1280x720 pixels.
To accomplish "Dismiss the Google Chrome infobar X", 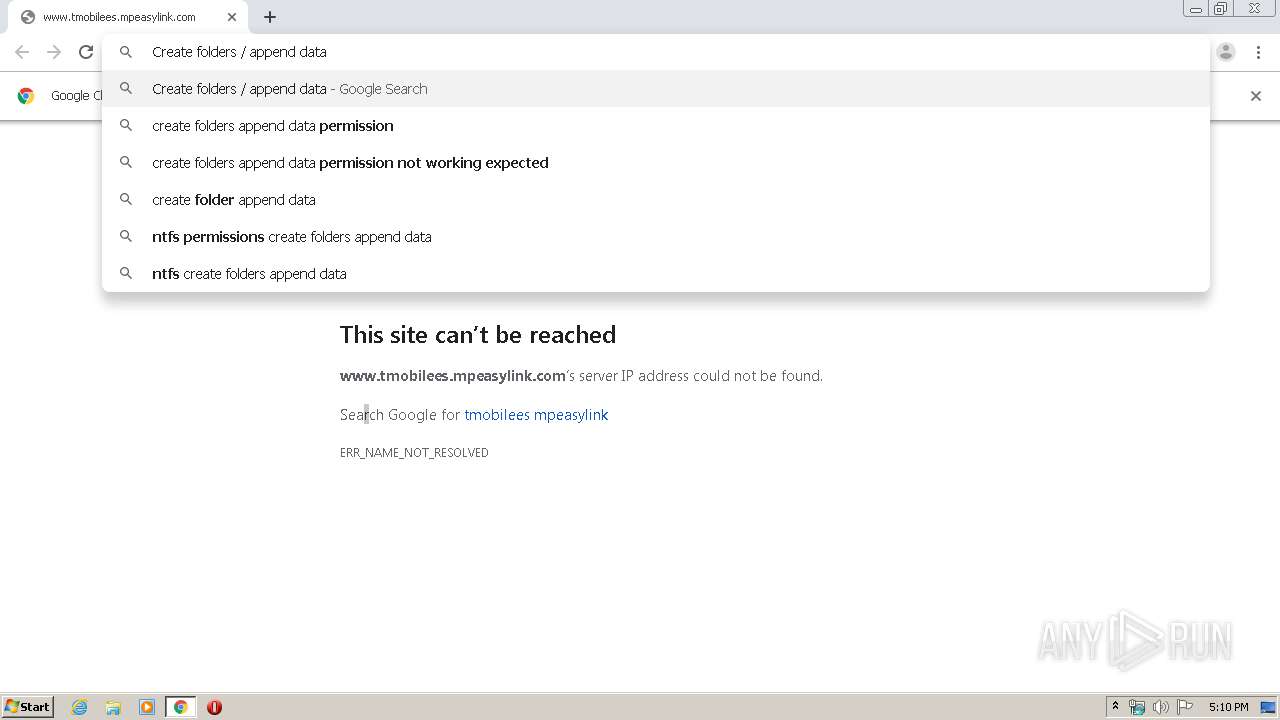I will tap(1256, 96).
